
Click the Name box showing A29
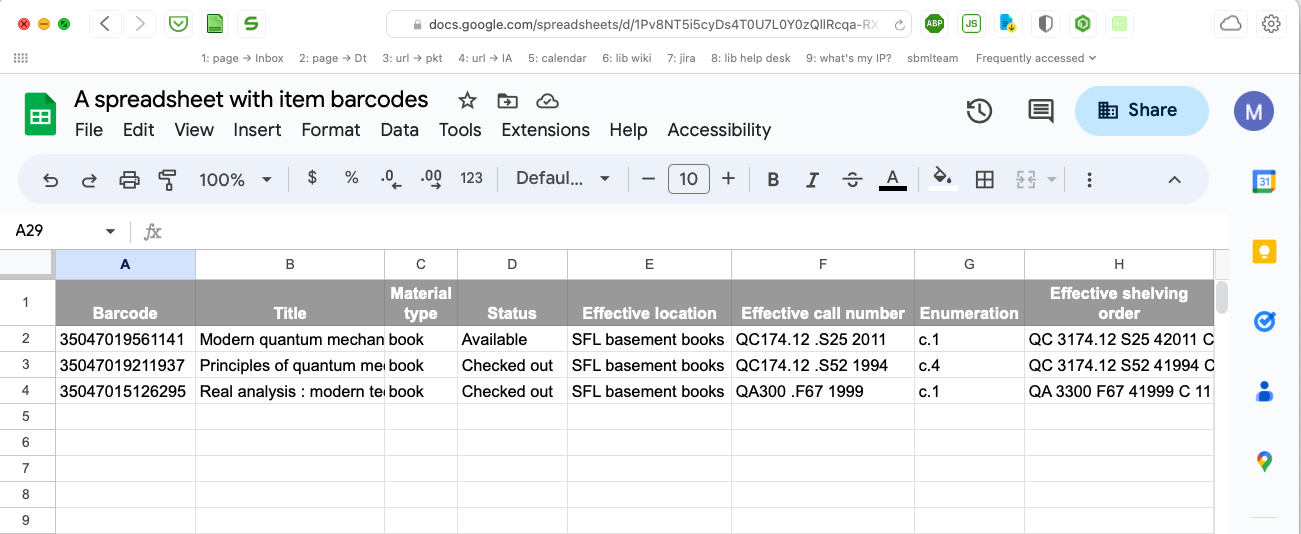coord(55,231)
